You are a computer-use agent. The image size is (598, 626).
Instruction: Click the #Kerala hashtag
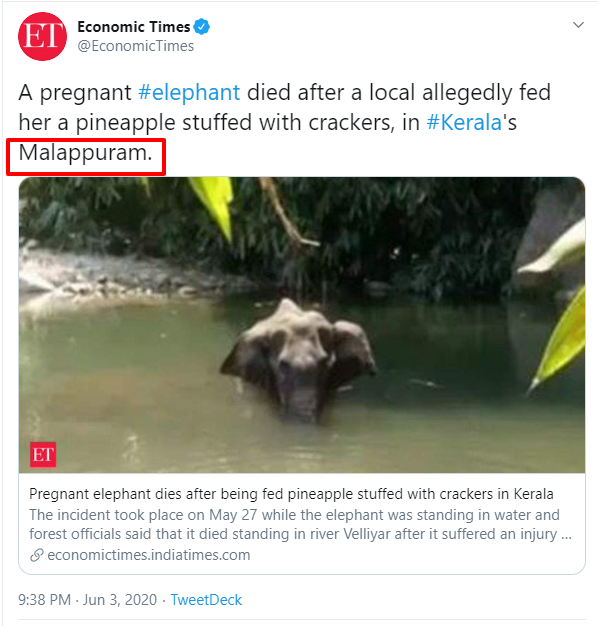click(464, 122)
